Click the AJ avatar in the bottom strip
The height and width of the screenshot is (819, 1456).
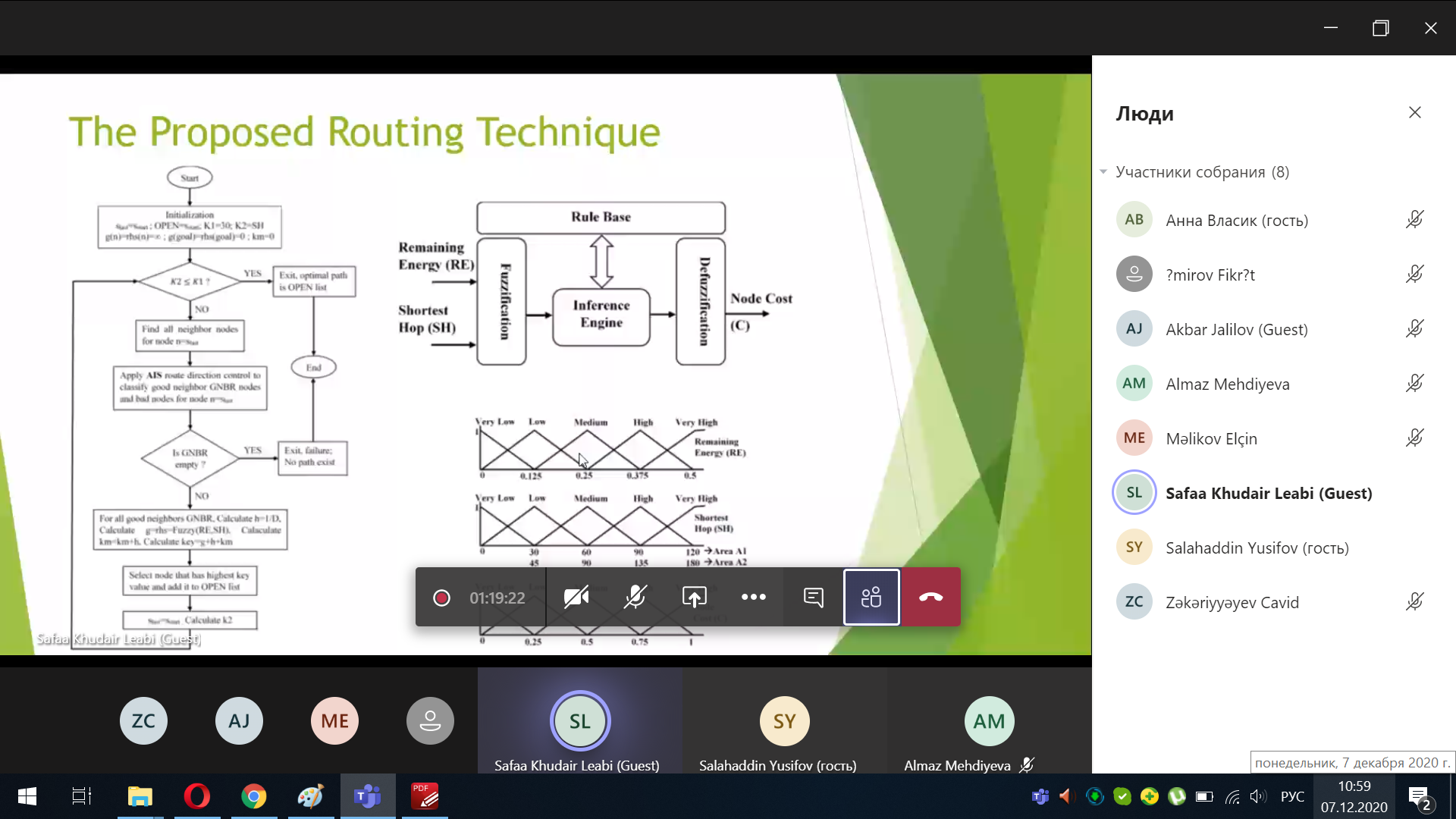239,721
